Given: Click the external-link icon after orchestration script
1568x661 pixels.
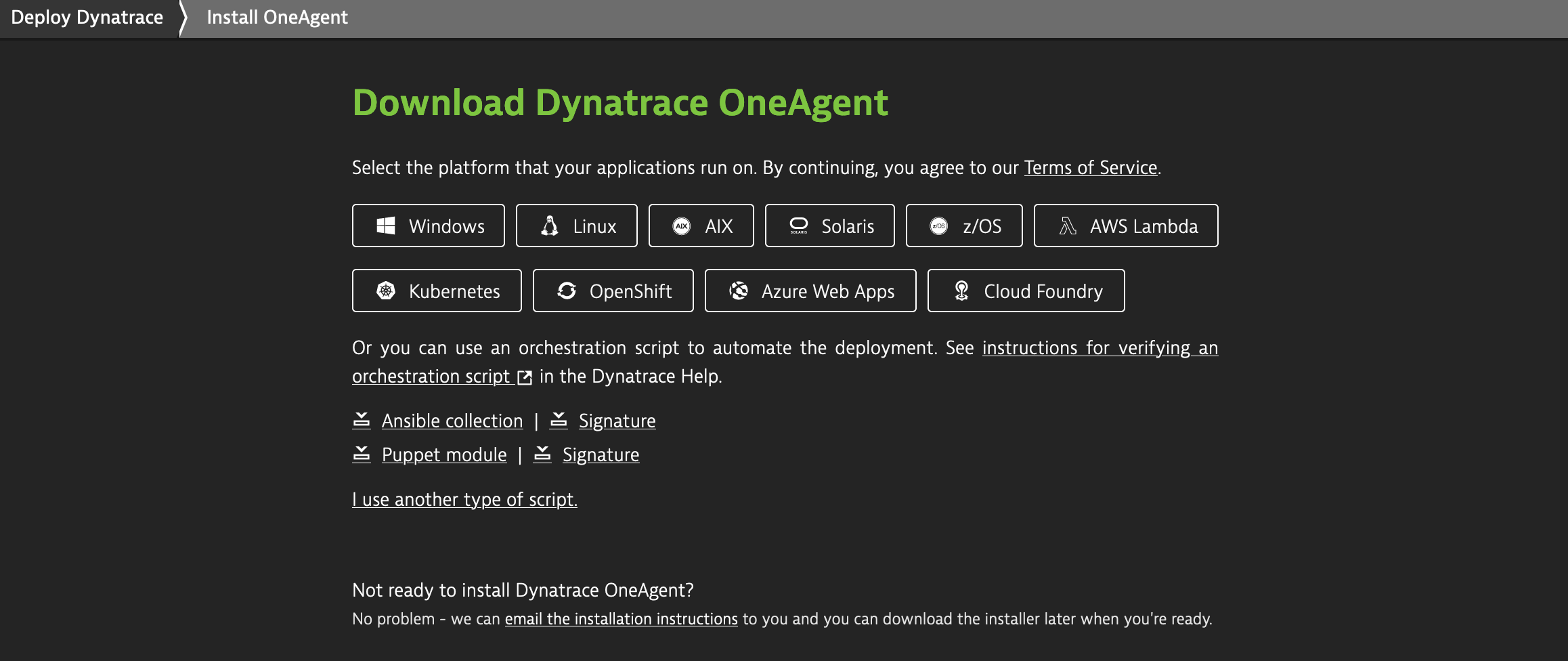Looking at the screenshot, I should coord(525,377).
